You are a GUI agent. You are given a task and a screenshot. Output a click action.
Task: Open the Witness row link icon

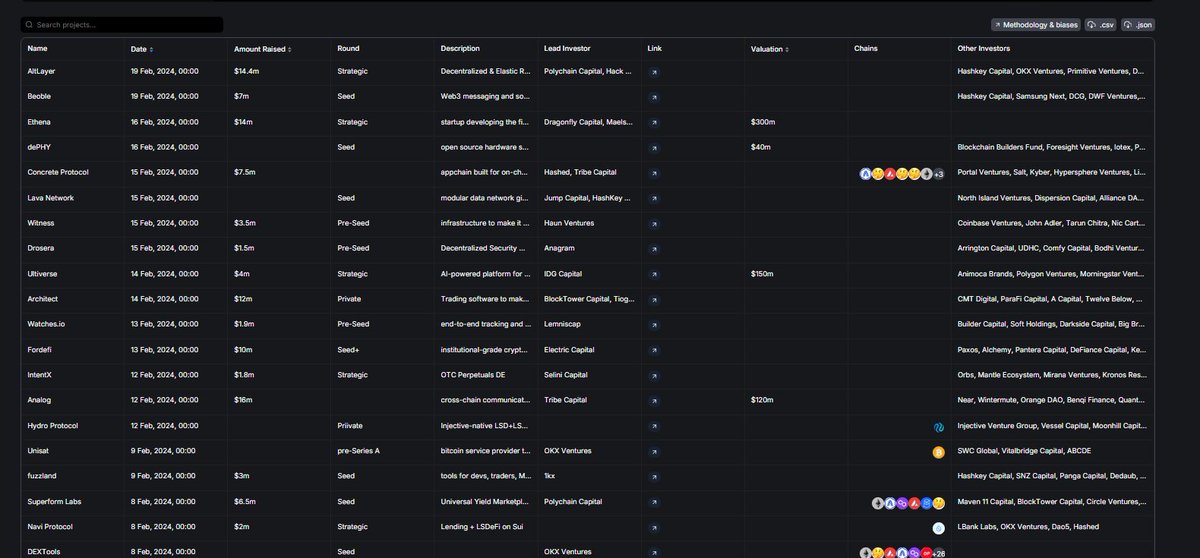pos(654,224)
